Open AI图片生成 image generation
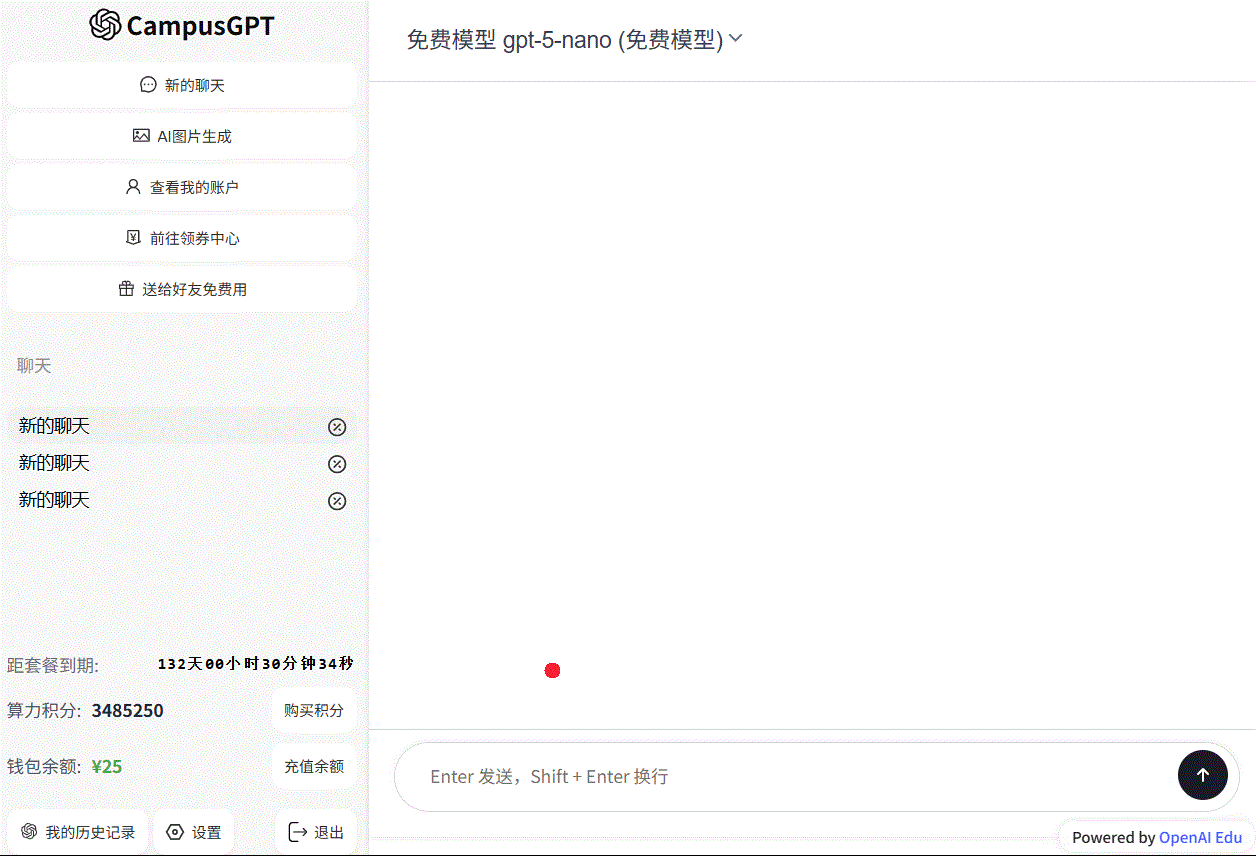 182,137
